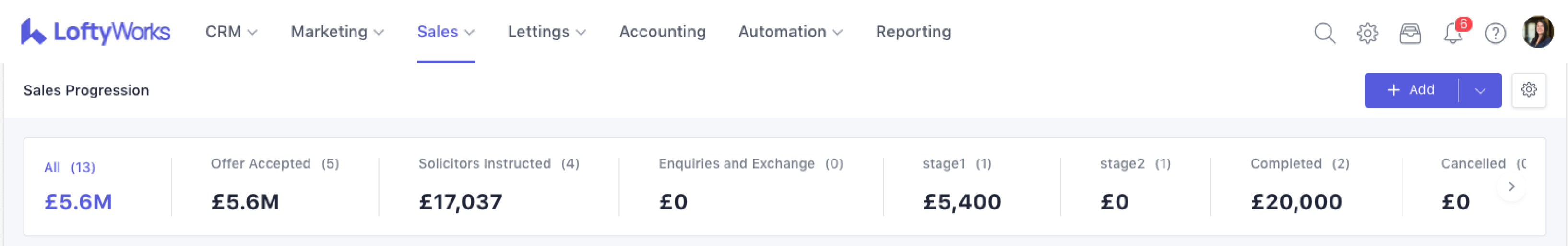Open the help question mark icon
1568x246 pixels.
click(1495, 33)
